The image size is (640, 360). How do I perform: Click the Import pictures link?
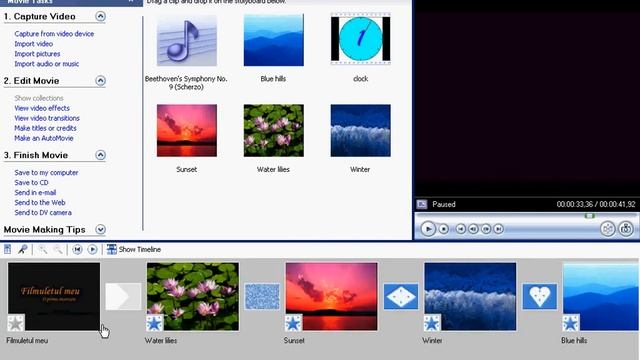click(37, 54)
